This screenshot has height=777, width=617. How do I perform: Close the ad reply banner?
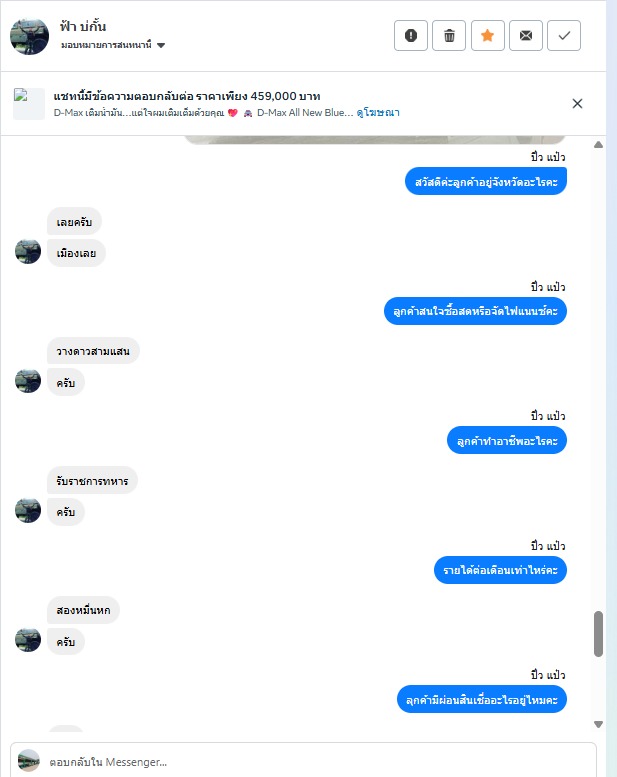577,104
